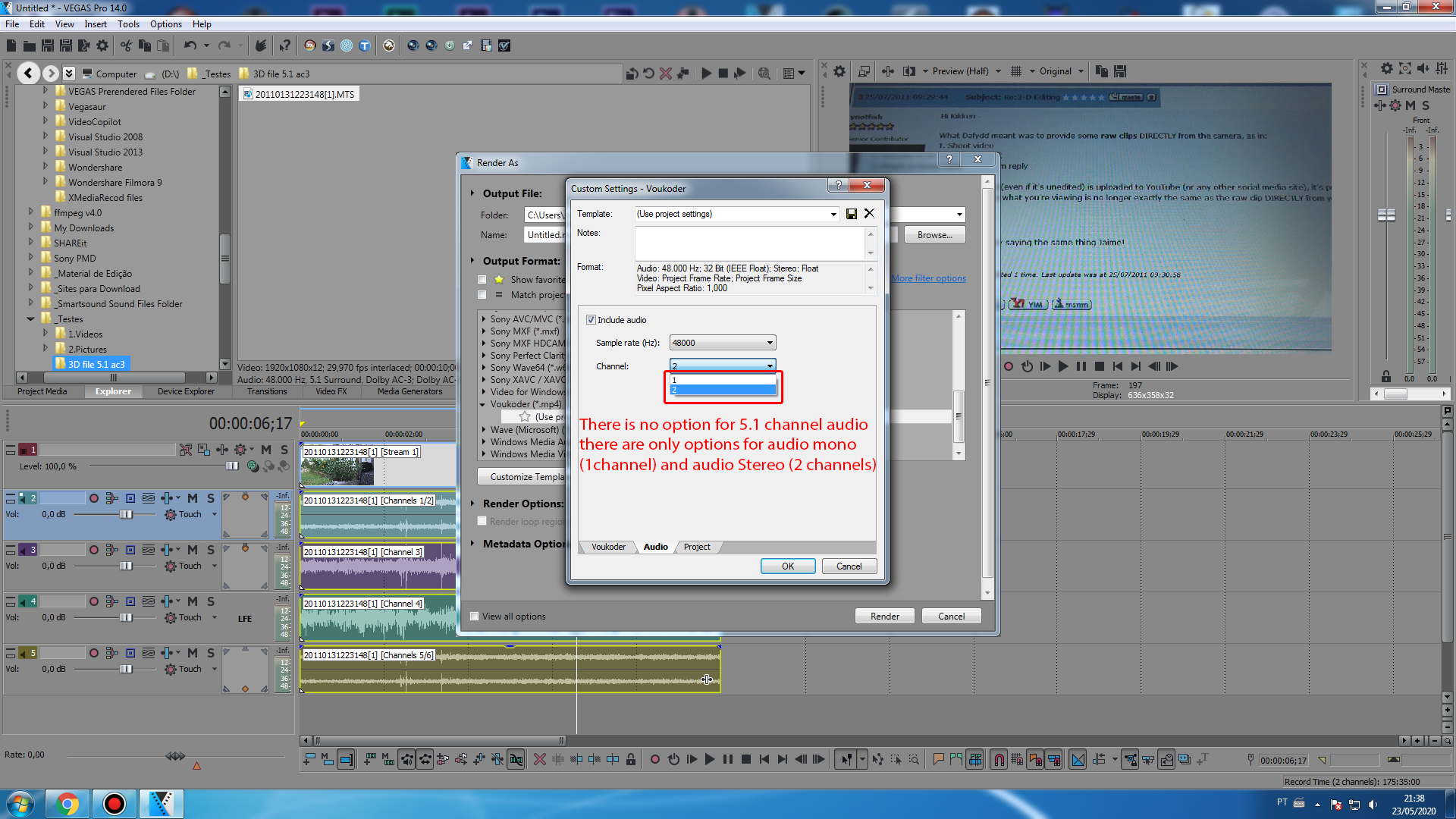Enable the View all options checkbox

(475, 617)
